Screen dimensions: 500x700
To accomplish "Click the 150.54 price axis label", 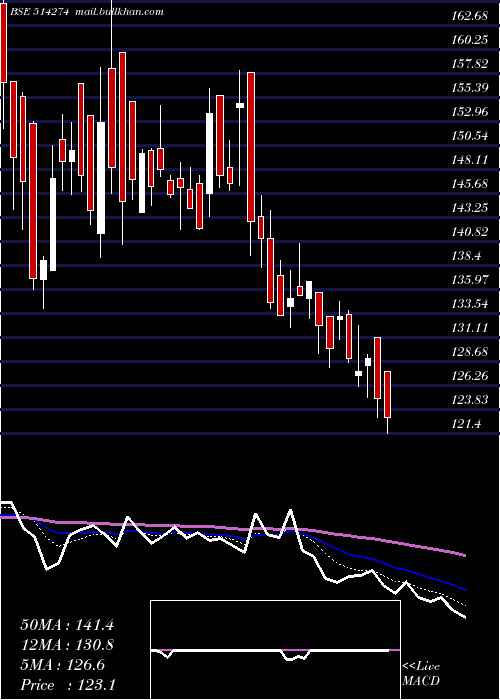I will coord(469,136).
